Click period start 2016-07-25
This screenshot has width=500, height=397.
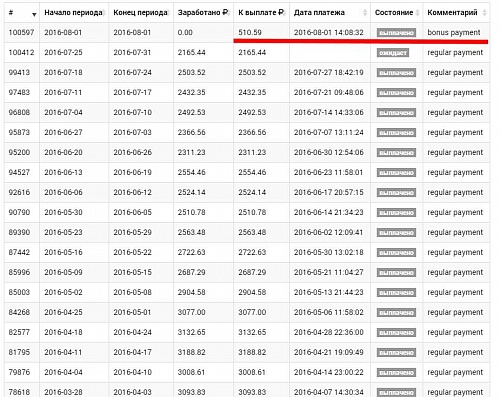[x=63, y=52]
